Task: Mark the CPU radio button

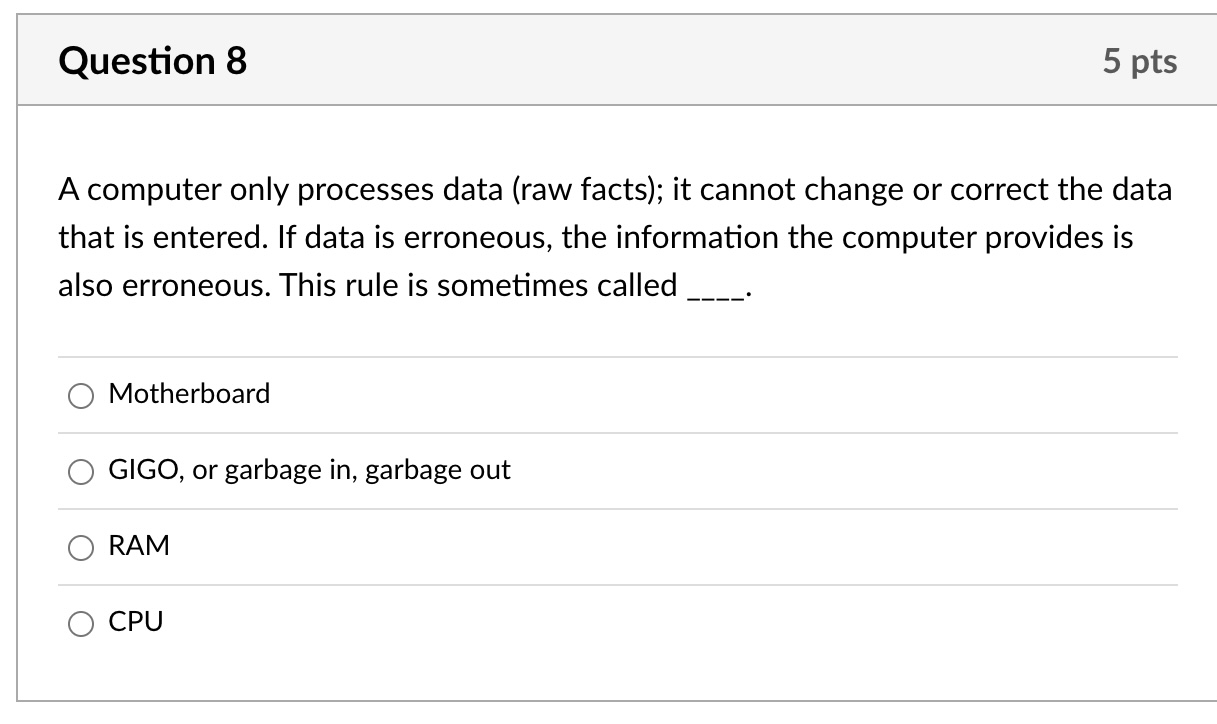Action: (x=80, y=624)
